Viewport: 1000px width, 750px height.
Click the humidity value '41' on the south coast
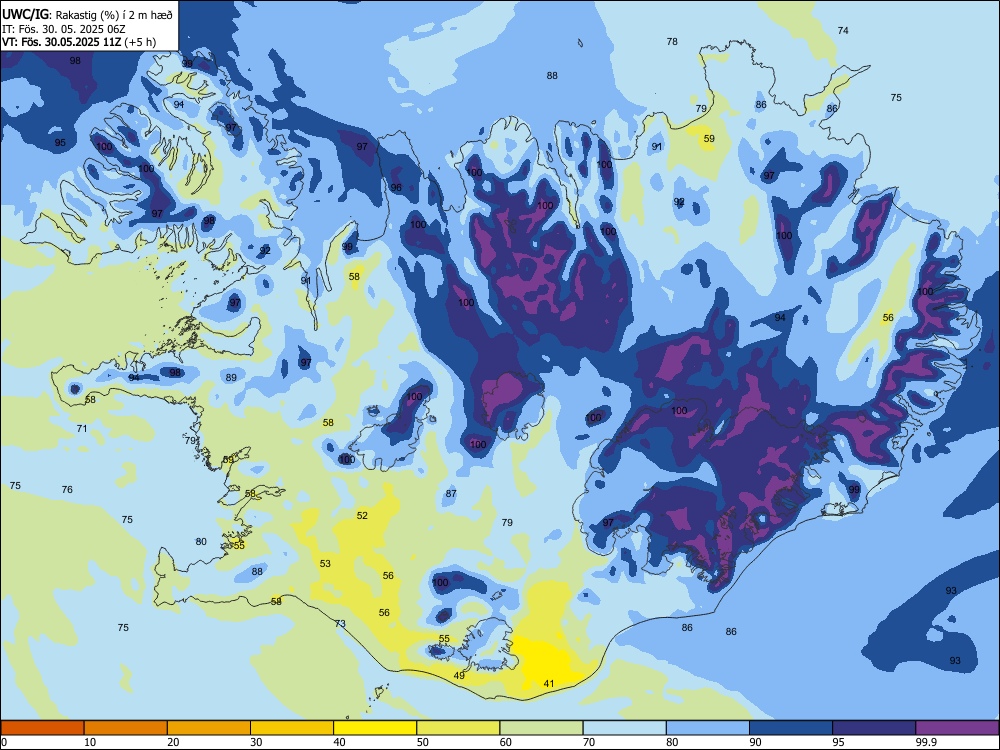coord(548,684)
